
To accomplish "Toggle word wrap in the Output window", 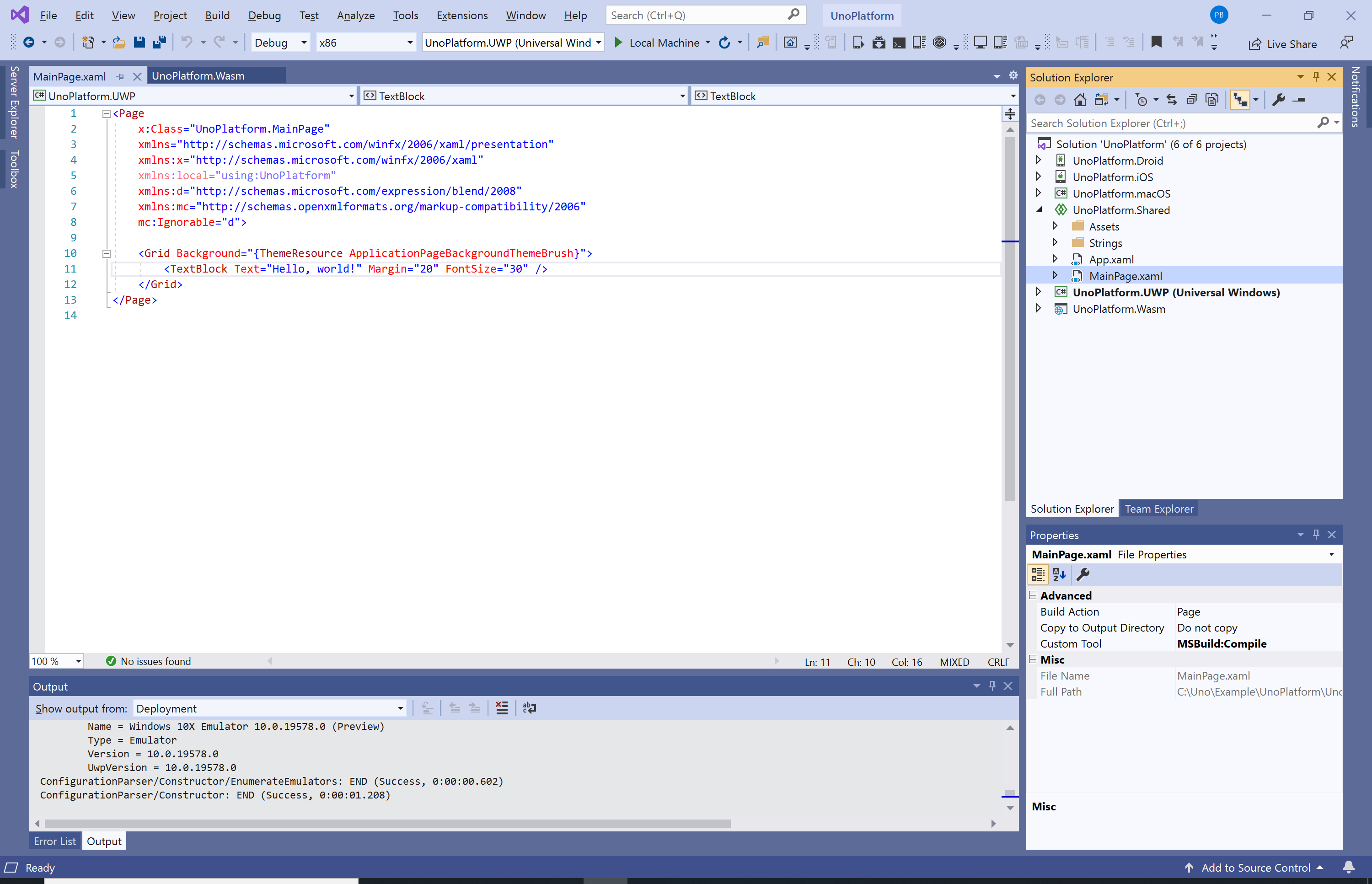I will [x=529, y=708].
